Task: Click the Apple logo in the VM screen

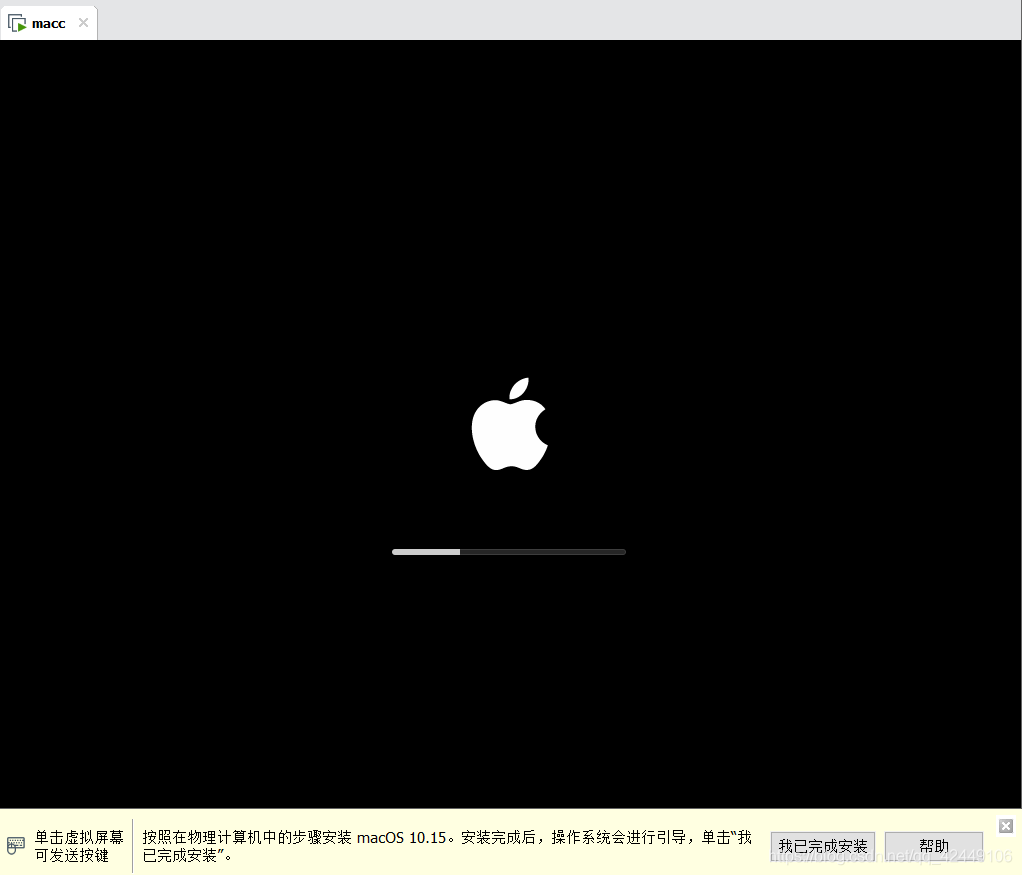Action: click(510, 424)
